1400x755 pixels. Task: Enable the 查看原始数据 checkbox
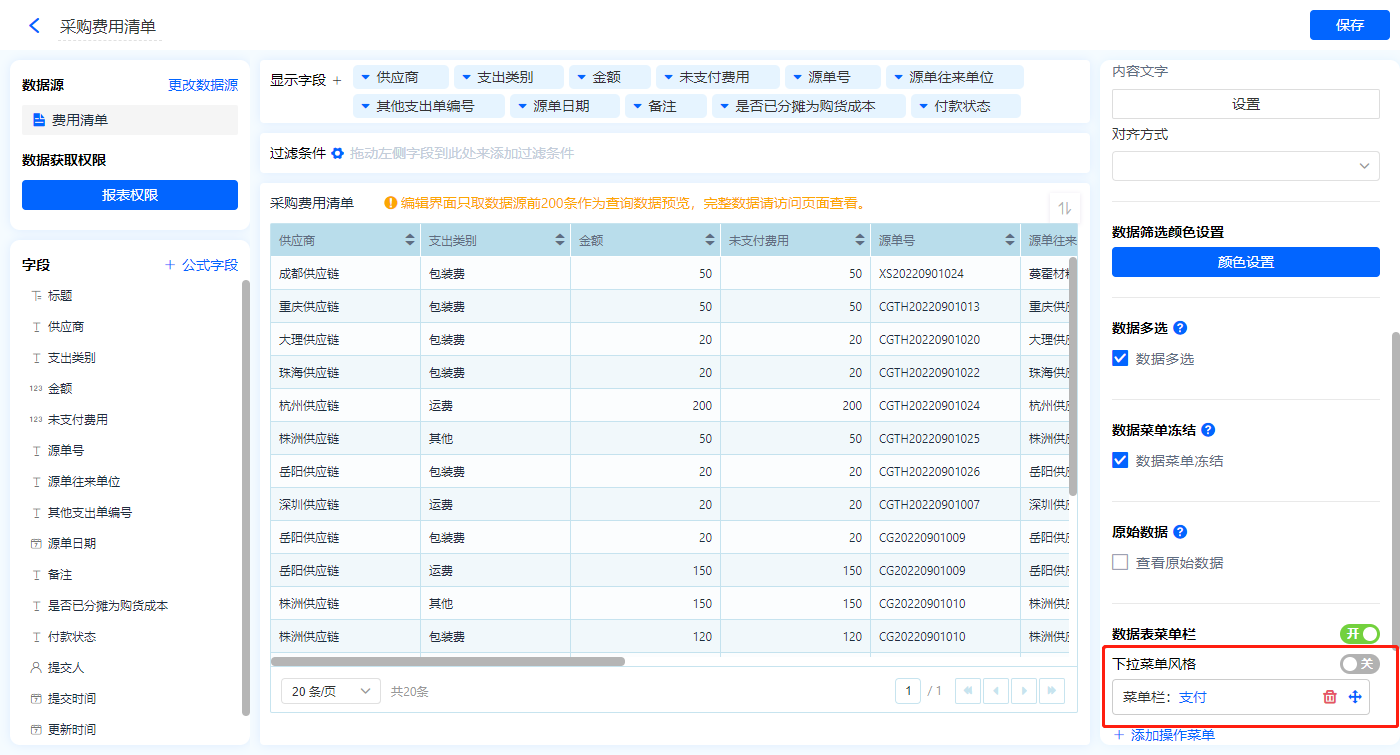tap(1121, 562)
